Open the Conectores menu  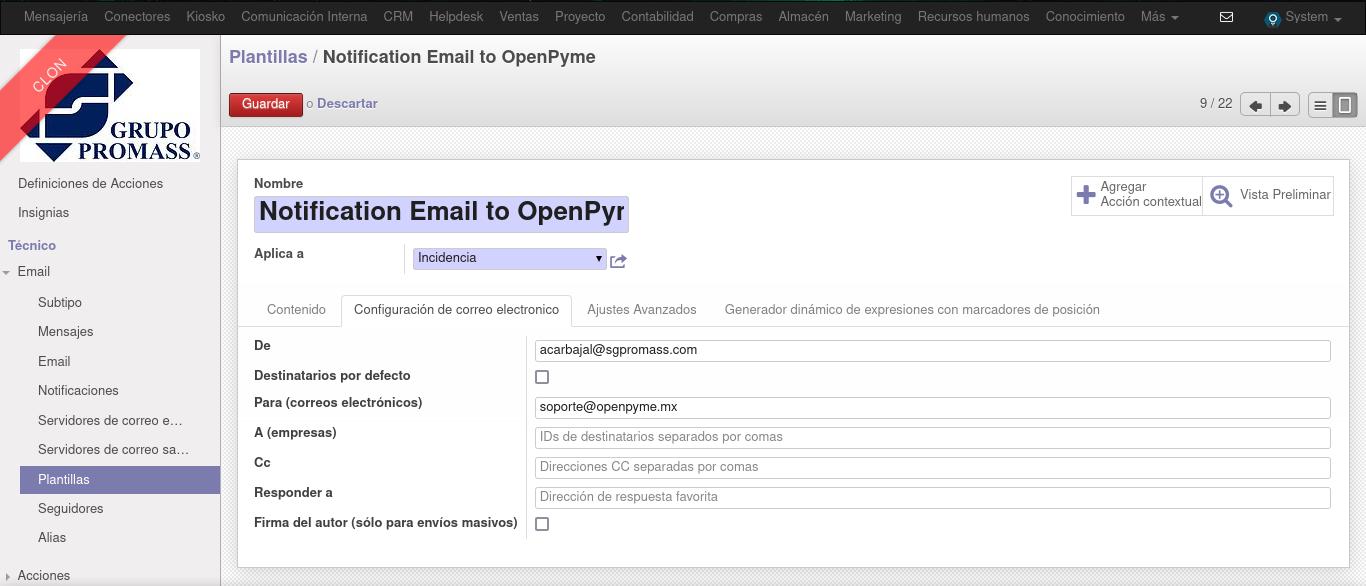tap(137, 17)
